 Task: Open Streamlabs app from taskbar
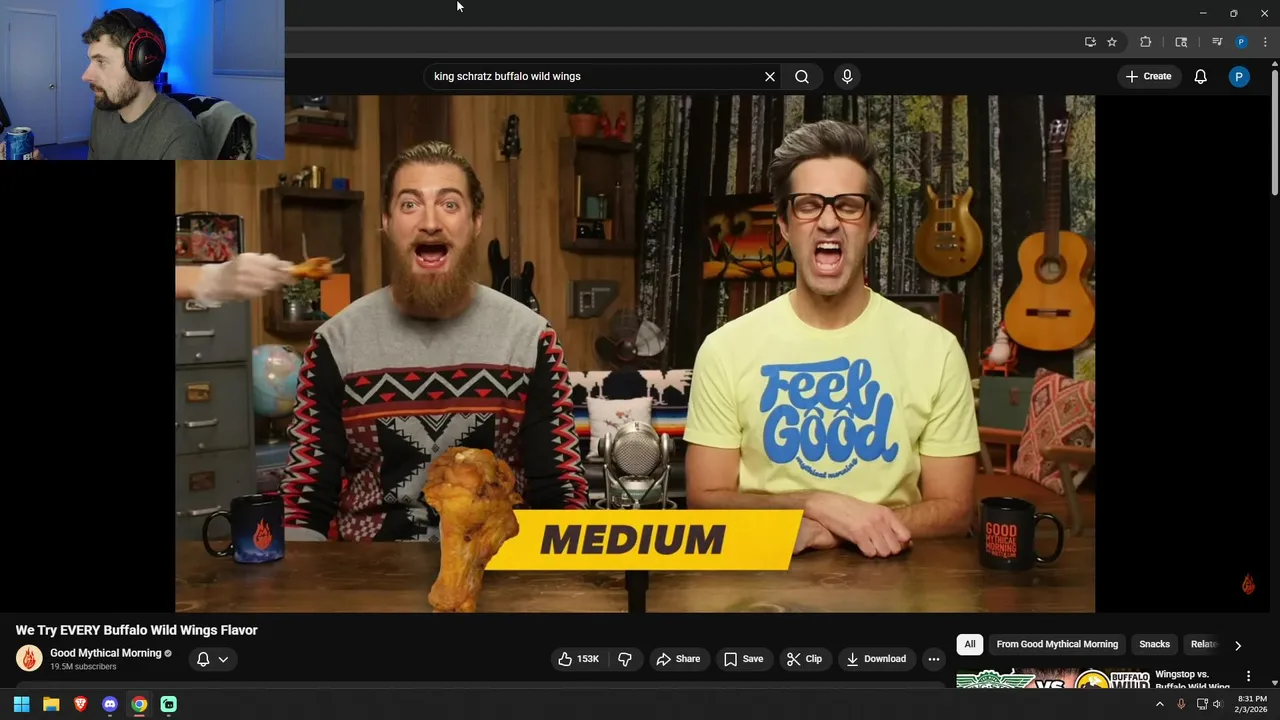click(168, 704)
